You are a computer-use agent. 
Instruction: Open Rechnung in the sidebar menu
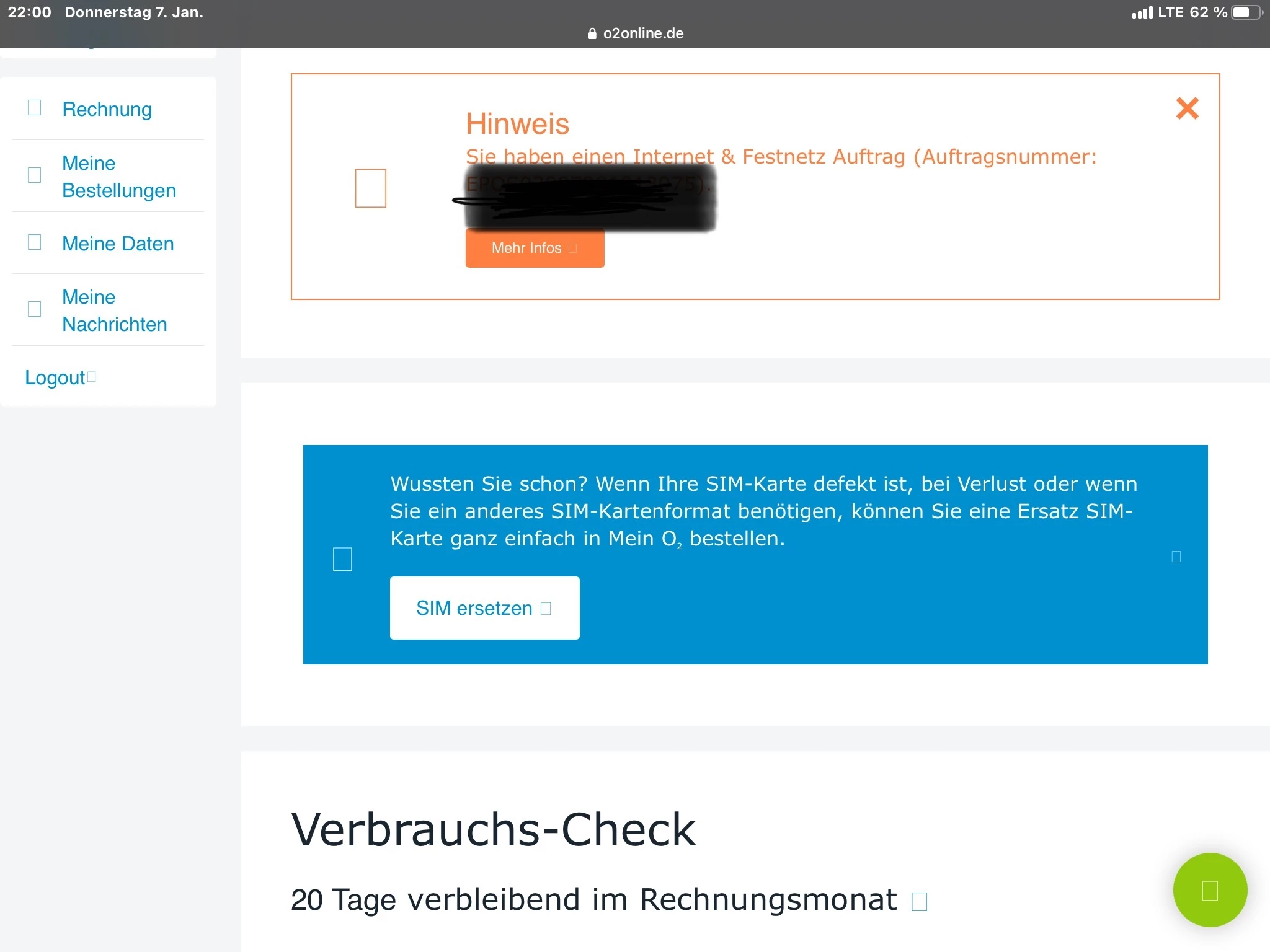(x=107, y=109)
